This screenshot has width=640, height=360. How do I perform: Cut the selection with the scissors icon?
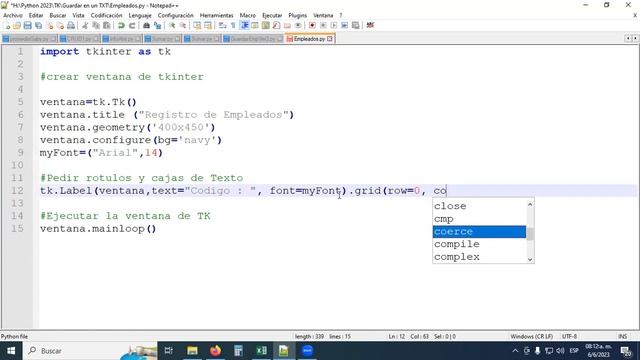85,25
